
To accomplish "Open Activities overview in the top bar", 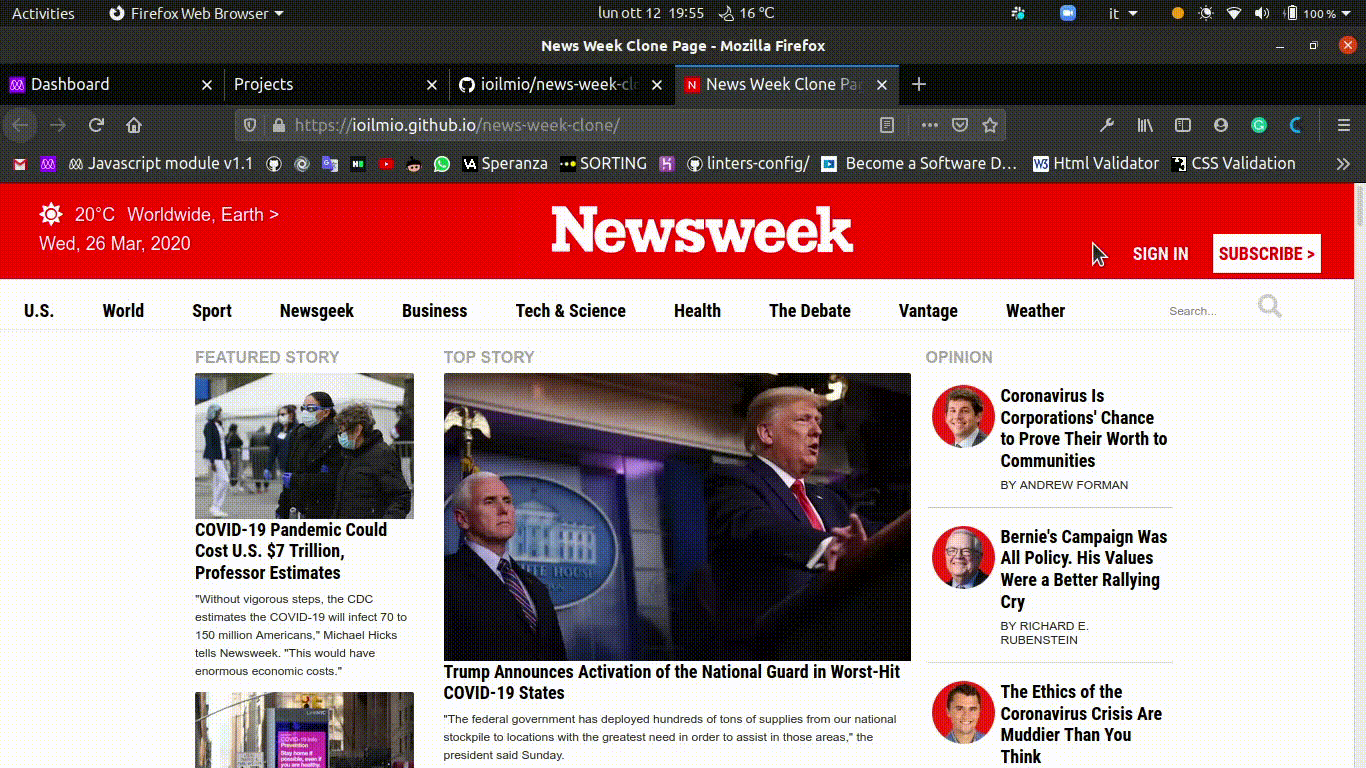I will click(43, 13).
